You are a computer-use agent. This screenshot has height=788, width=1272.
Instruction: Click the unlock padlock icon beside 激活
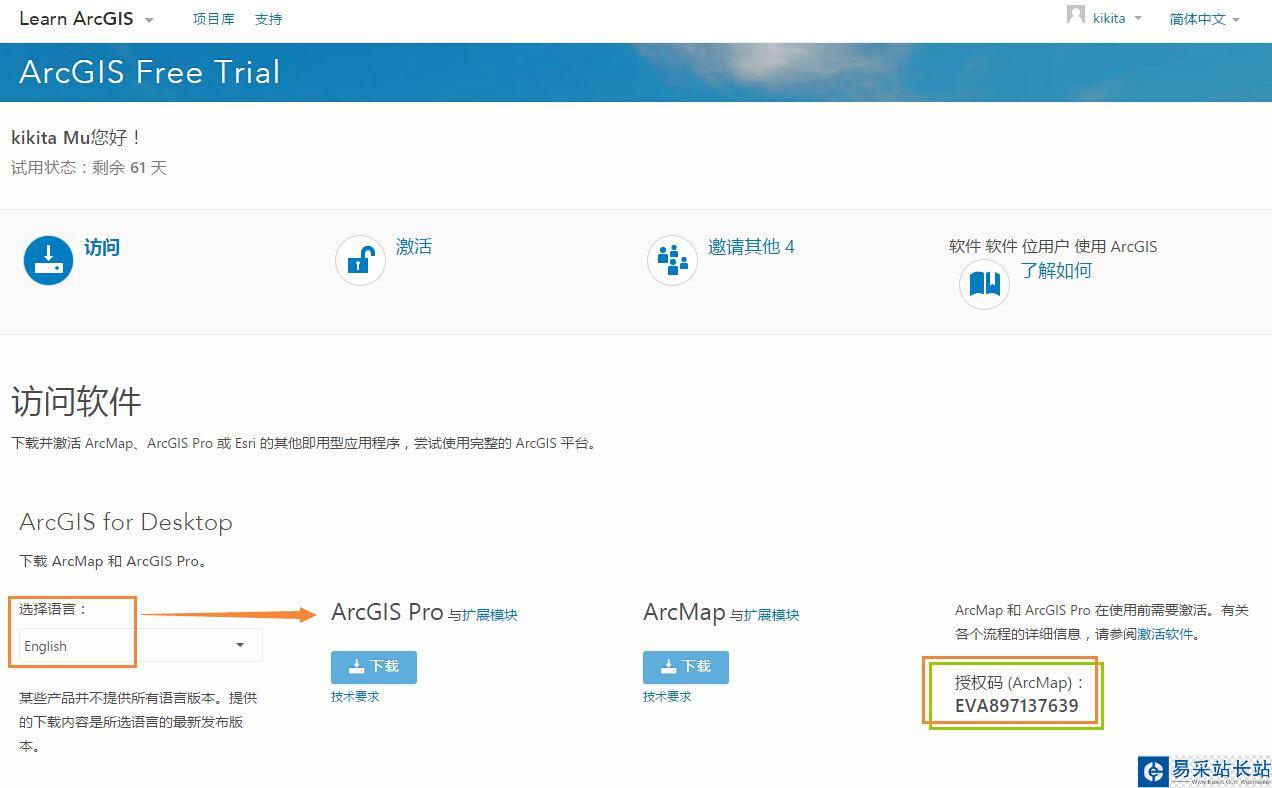[360, 260]
